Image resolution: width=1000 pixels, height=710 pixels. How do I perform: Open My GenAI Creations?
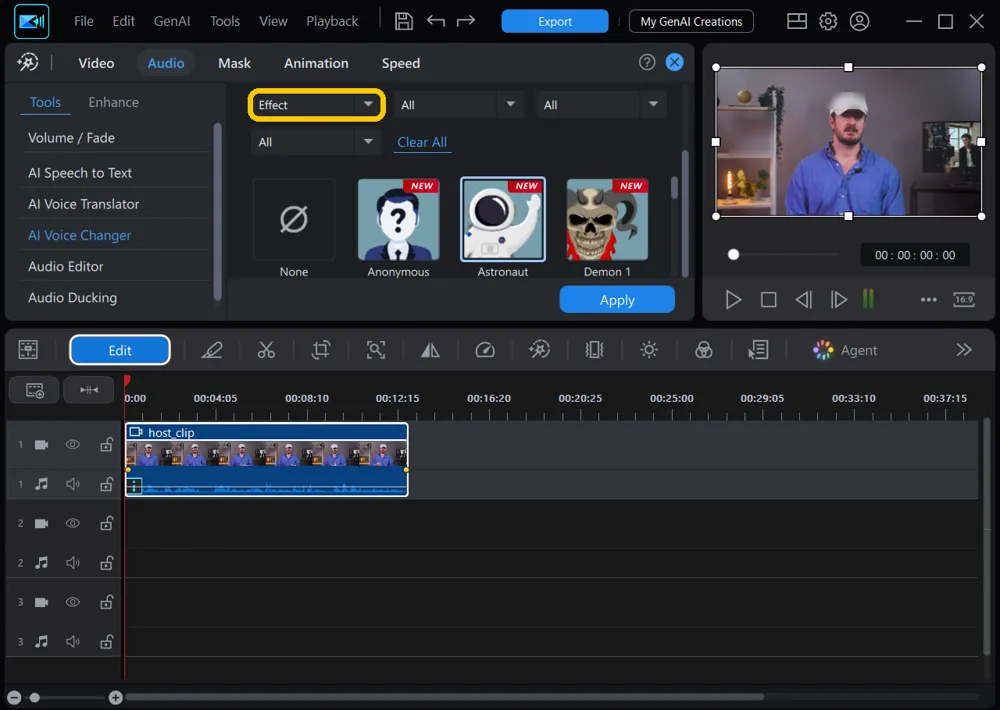point(691,21)
